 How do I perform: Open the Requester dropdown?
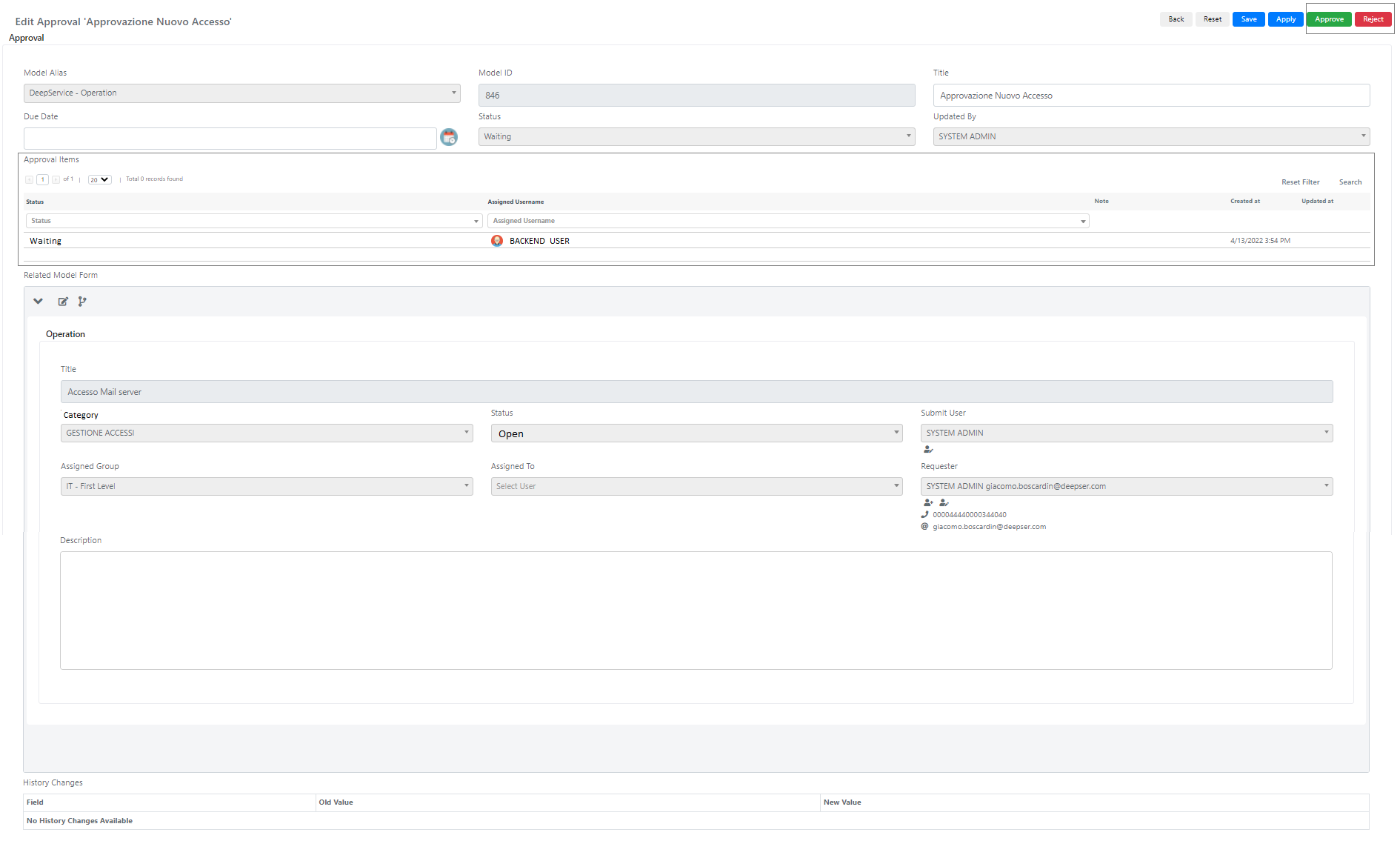pos(1127,487)
